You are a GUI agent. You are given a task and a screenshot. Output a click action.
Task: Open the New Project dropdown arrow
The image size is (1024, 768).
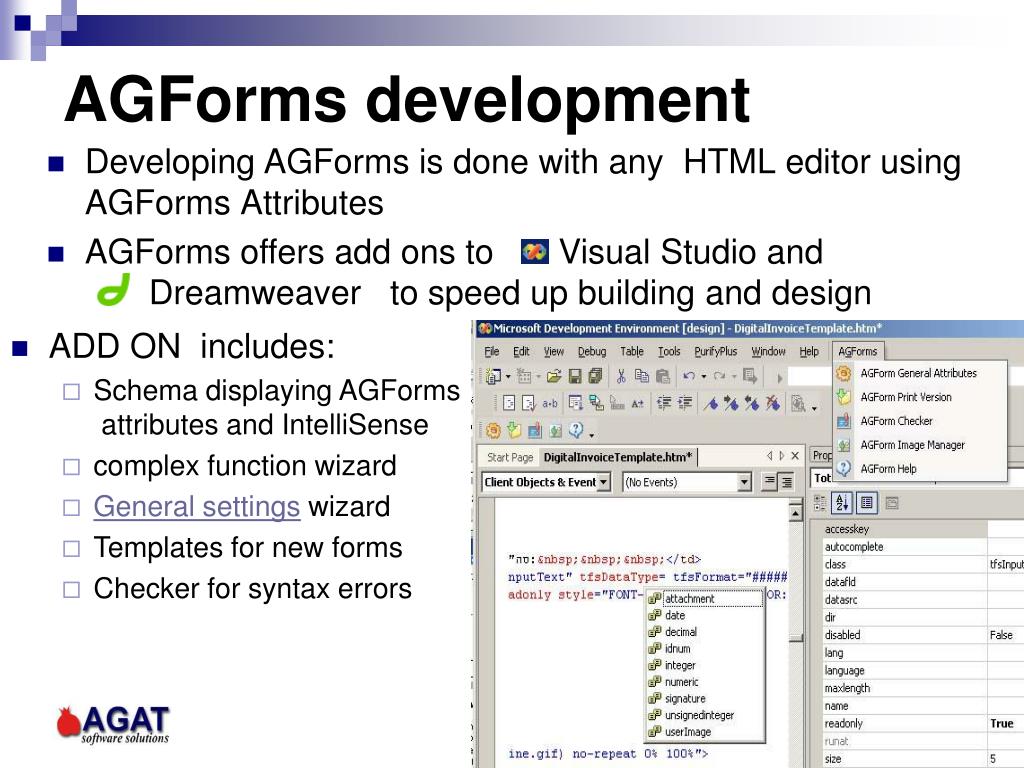(508, 377)
